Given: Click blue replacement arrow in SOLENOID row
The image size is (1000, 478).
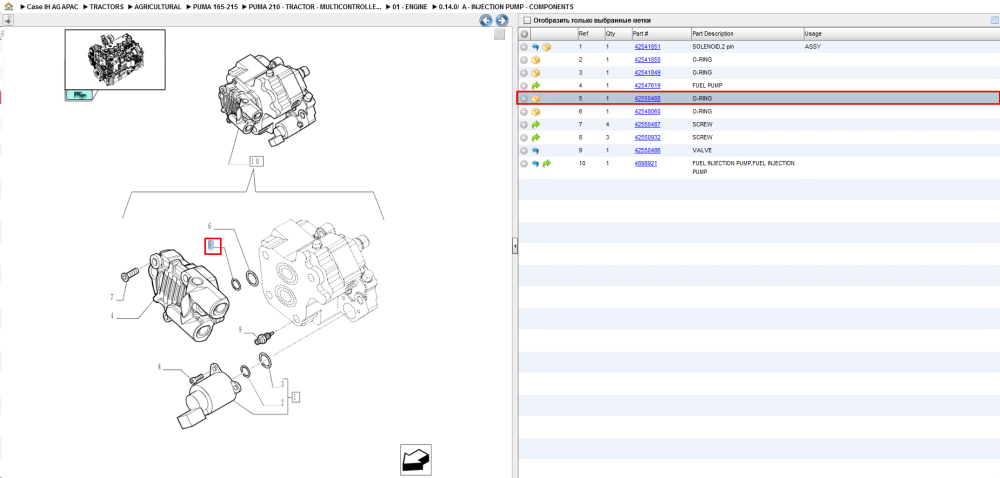Looking at the screenshot, I should (536, 47).
